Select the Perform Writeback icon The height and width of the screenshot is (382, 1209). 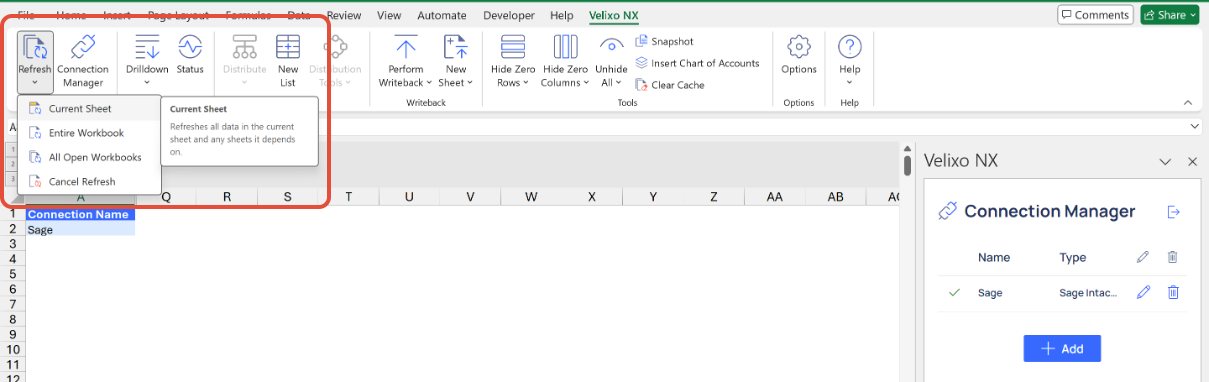click(x=406, y=60)
